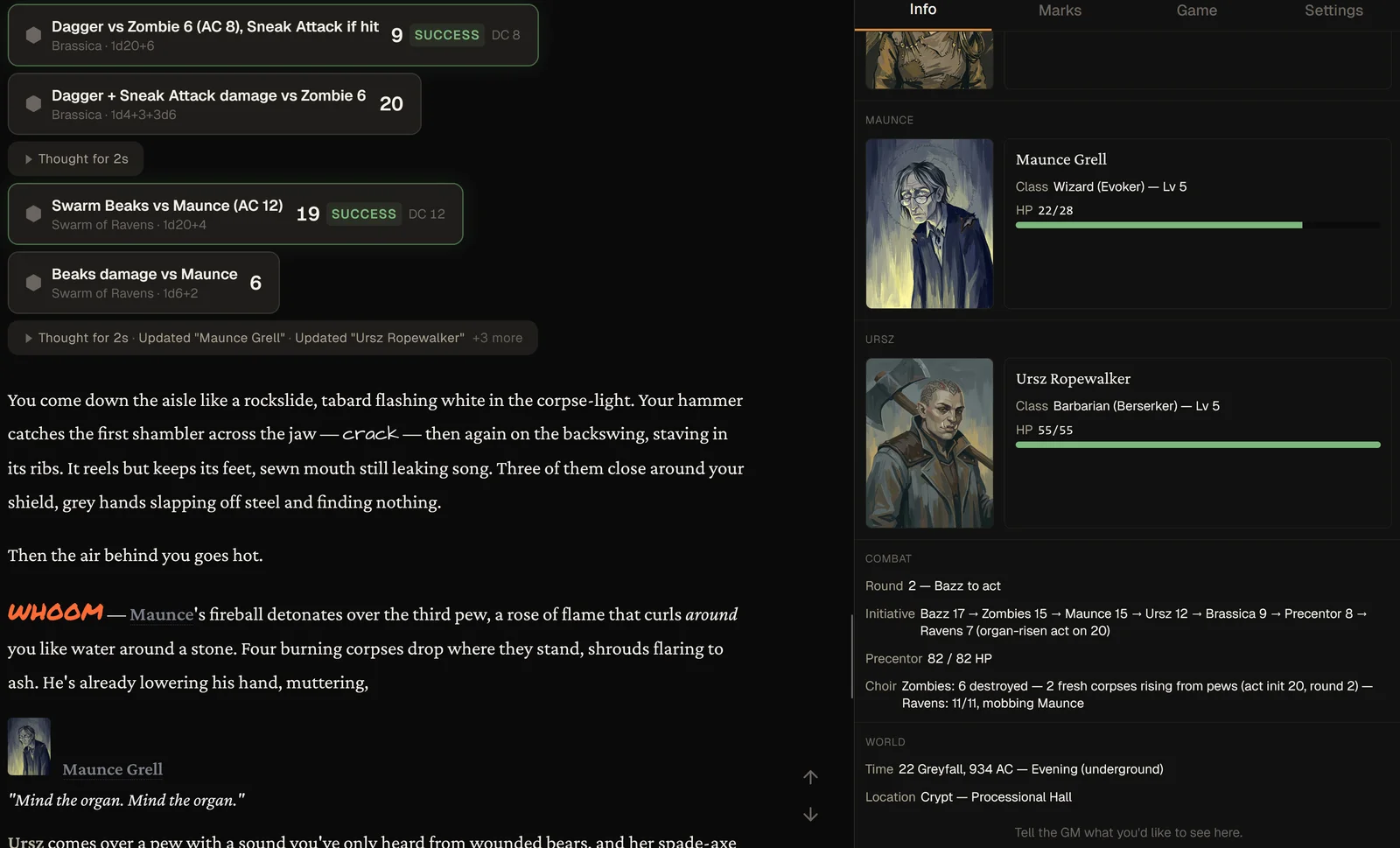
Task: Open the 'Maunce Grell' speaker name link
Action: point(113,770)
